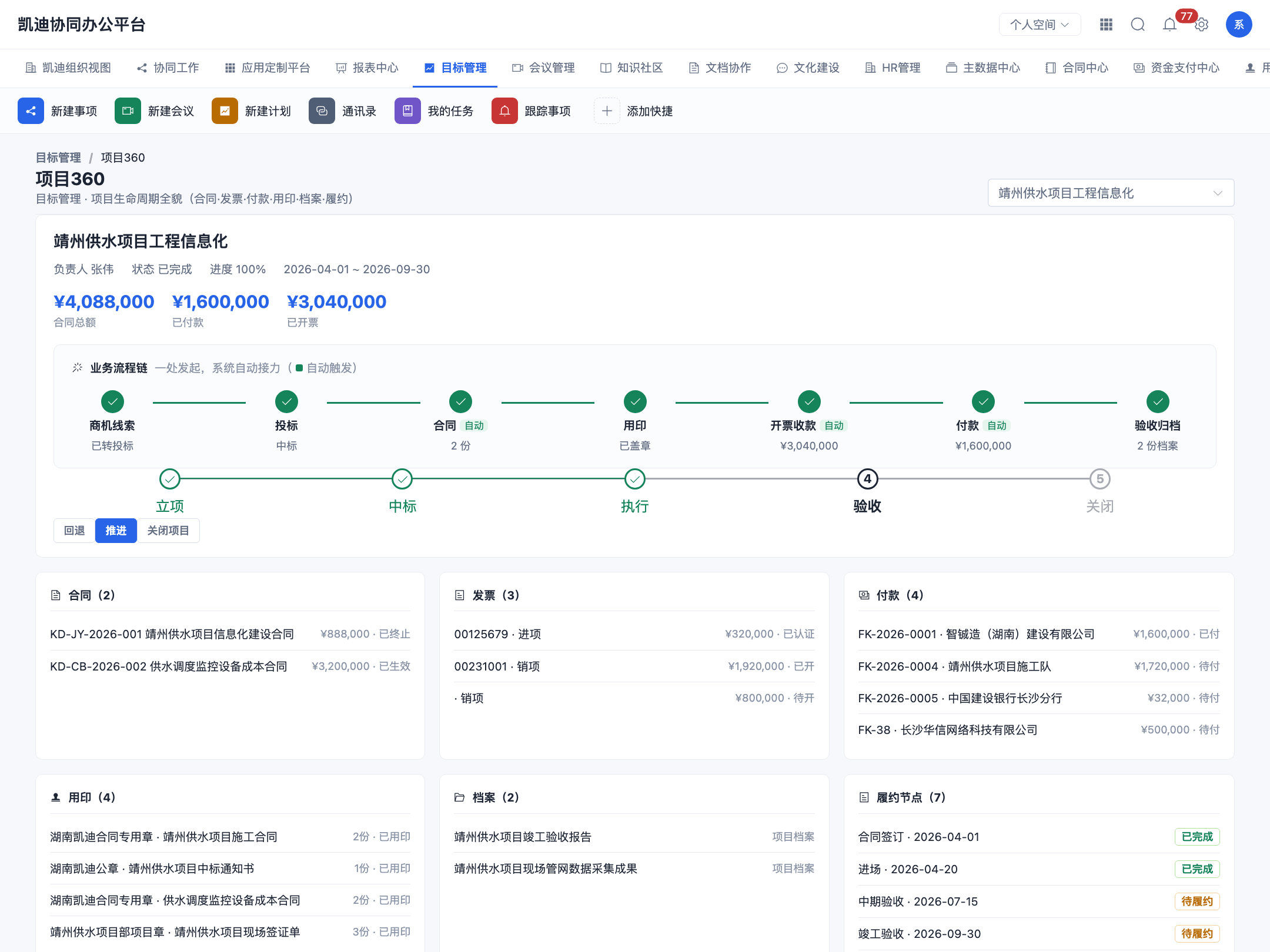
Task: Go to the 文化建设 tab
Action: (x=808, y=68)
